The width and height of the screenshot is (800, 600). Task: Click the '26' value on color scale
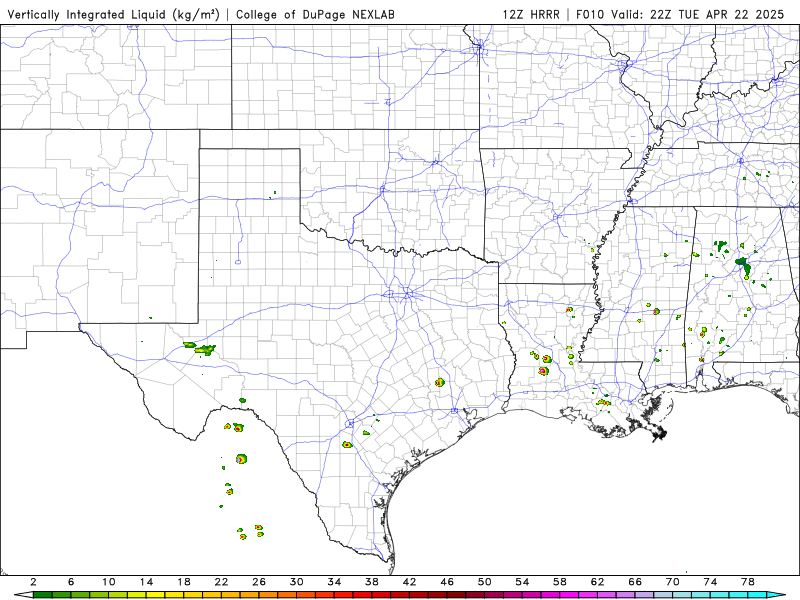259,582
